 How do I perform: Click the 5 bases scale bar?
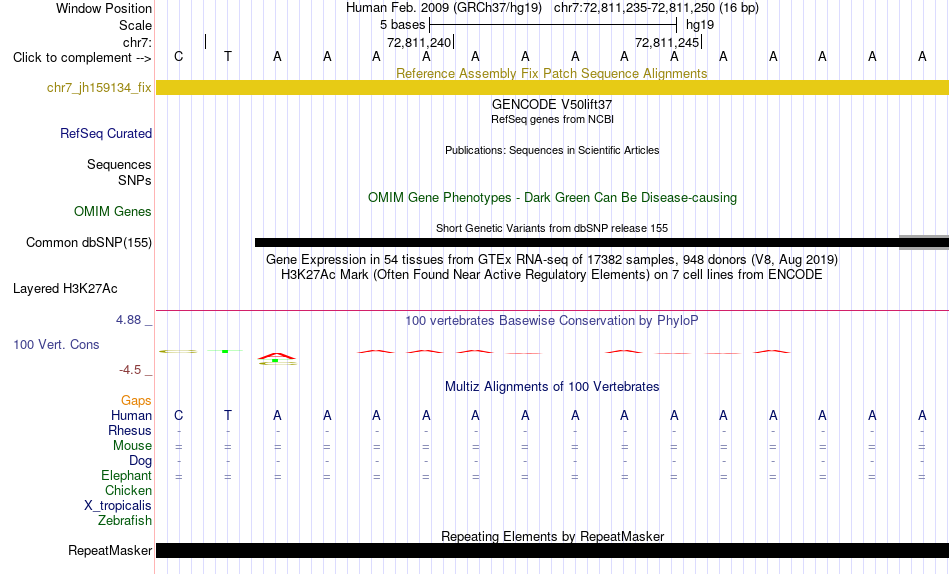[x=553, y=25]
